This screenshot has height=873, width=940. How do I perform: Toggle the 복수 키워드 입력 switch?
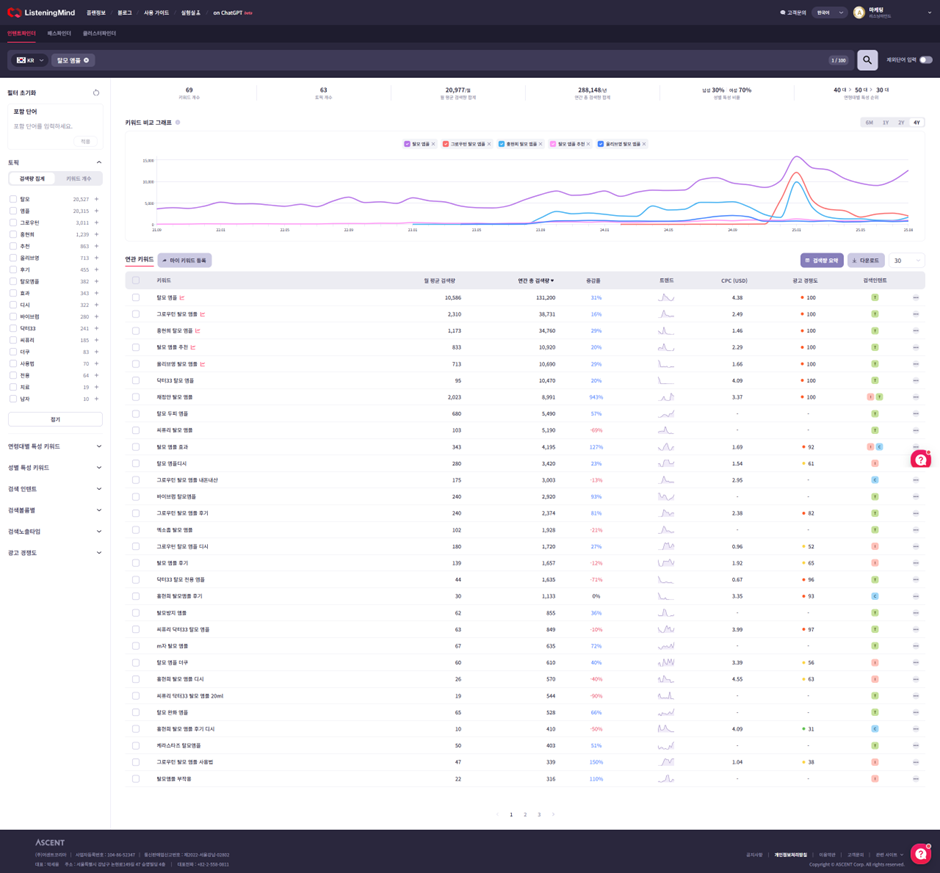925,60
